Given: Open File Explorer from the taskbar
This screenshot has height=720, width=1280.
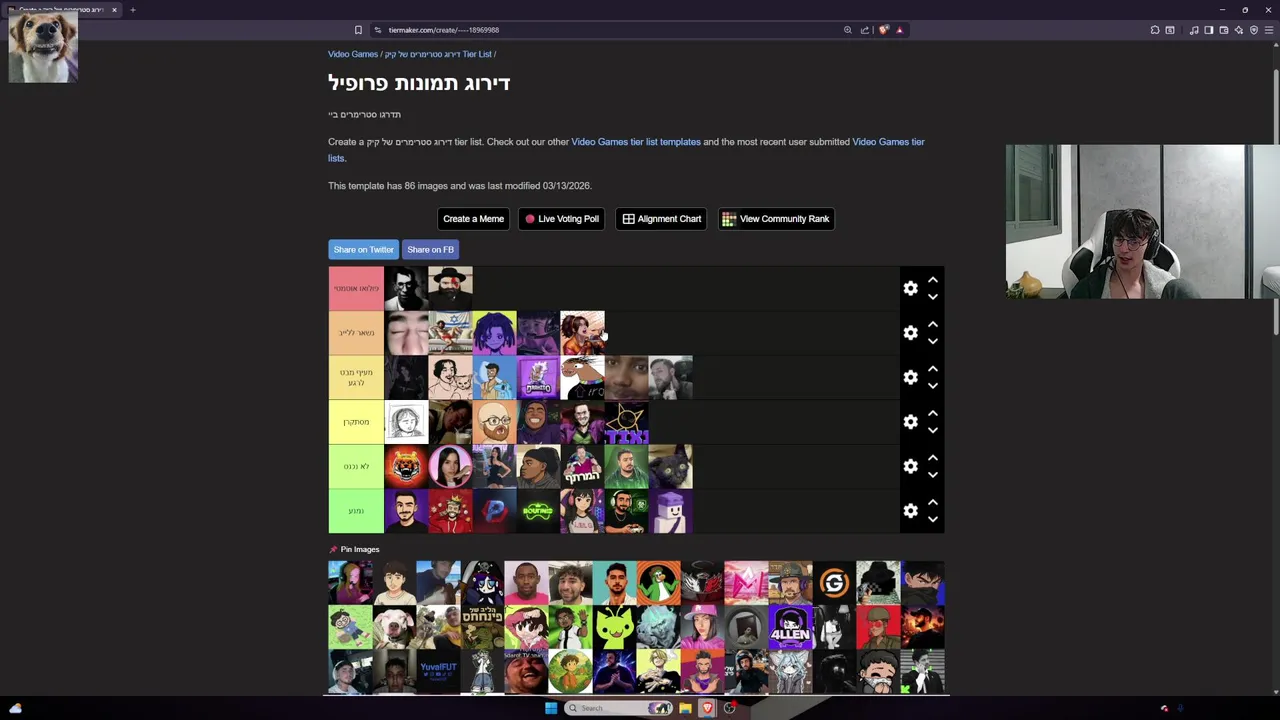Looking at the screenshot, I should (x=685, y=708).
